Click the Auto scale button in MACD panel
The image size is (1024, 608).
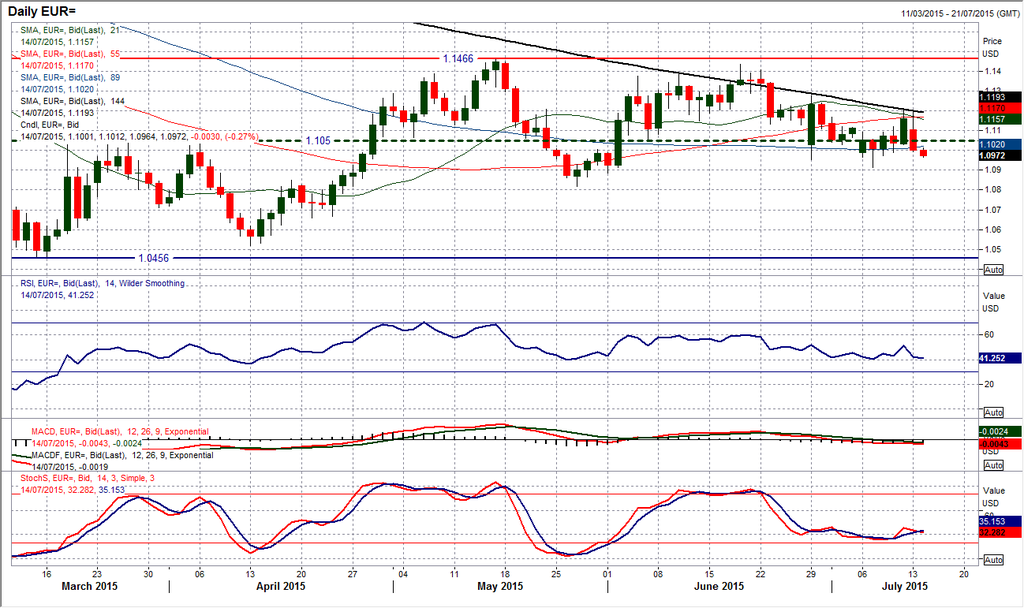[x=993, y=466]
